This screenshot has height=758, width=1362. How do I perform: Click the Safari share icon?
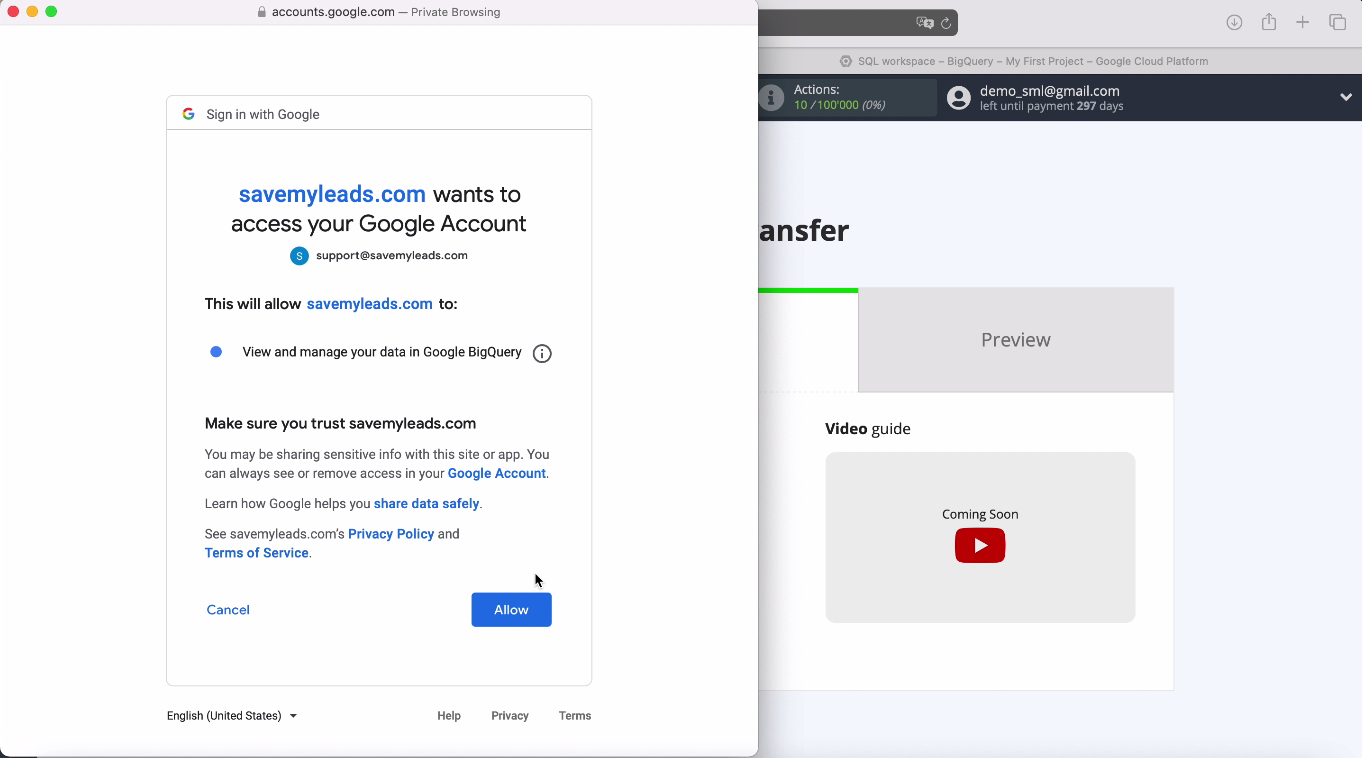1269,21
